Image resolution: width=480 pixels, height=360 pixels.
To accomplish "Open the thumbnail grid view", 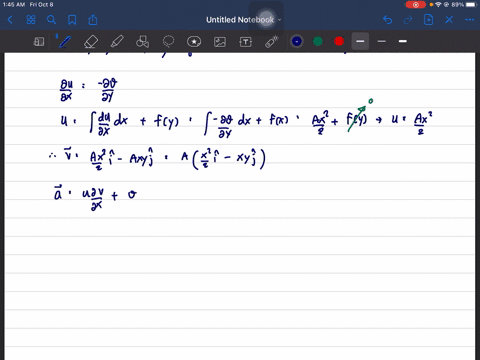I will click(31, 20).
